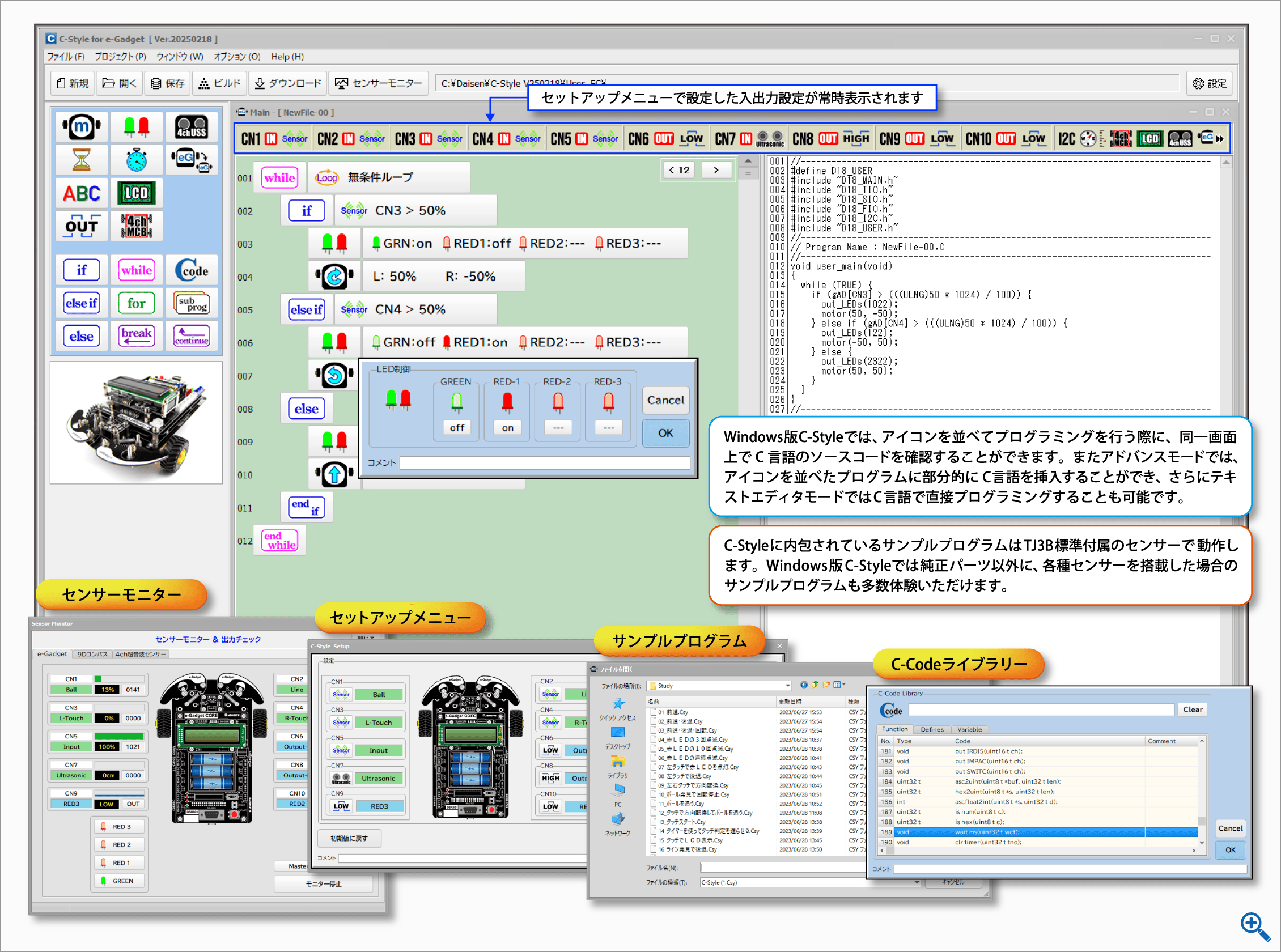Click the ビルド build toolbar button
This screenshot has height=952, width=1281.
coord(219,83)
